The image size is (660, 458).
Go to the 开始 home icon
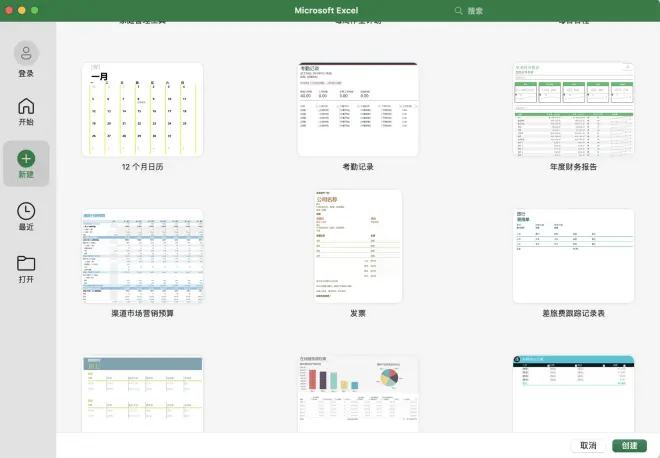(26, 106)
